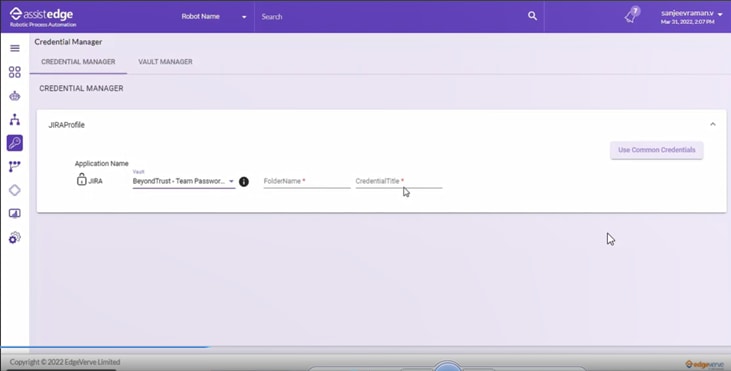This screenshot has height=371, width=731.
Task: Click the Use Common Credentials button
Action: [x=656, y=150]
